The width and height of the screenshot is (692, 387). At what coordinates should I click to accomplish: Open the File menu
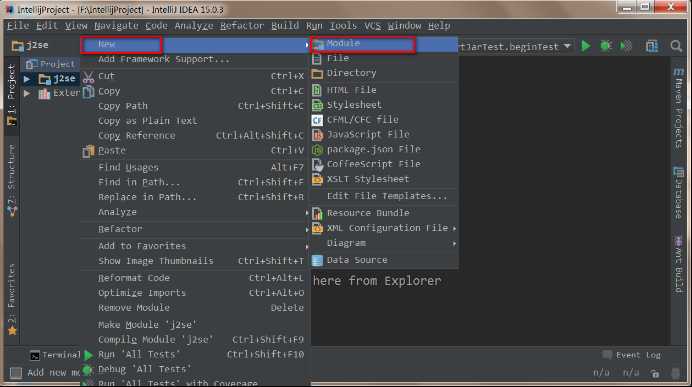[x=18, y=26]
